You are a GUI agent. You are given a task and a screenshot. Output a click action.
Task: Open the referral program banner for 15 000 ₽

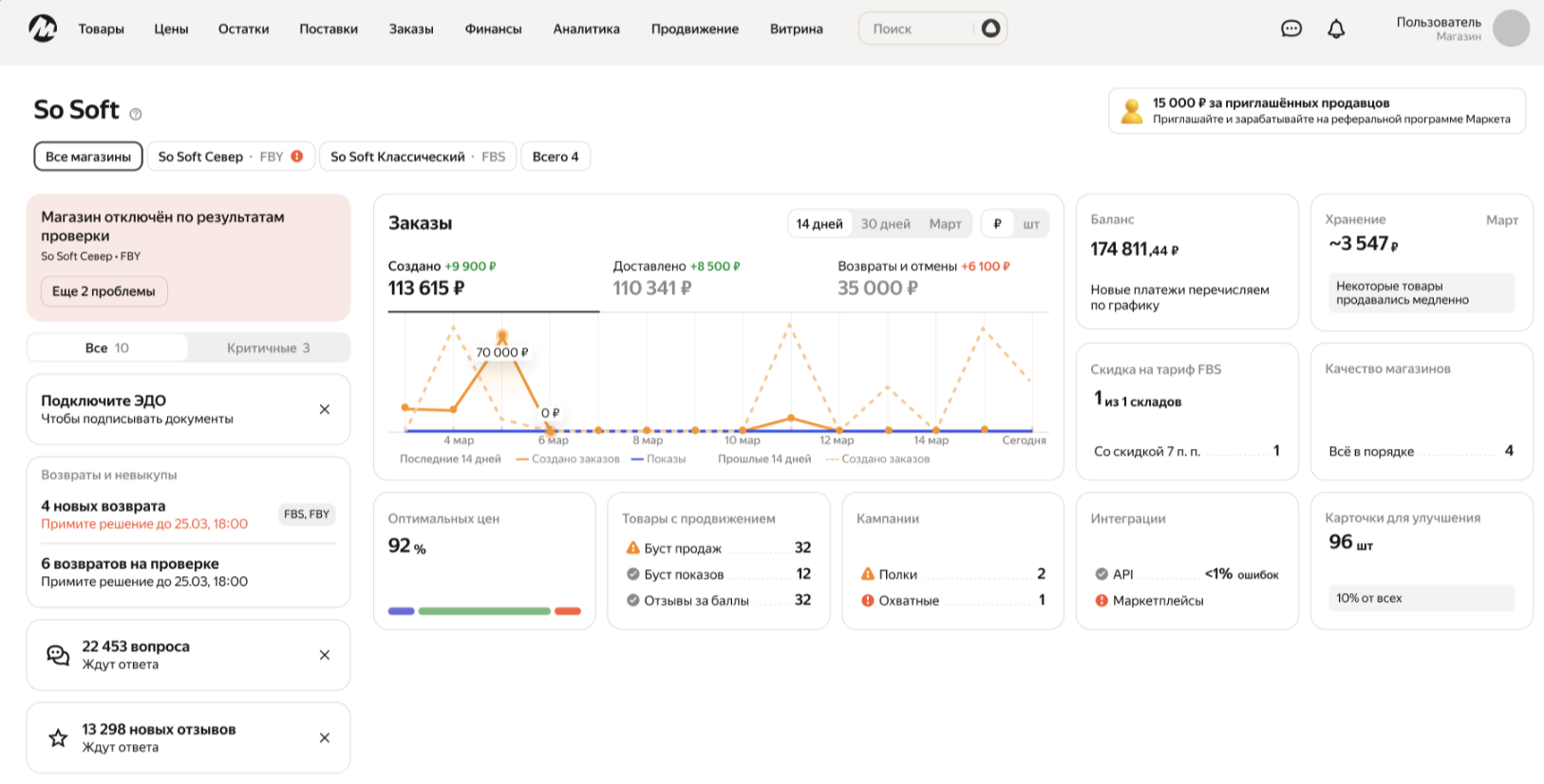1316,111
